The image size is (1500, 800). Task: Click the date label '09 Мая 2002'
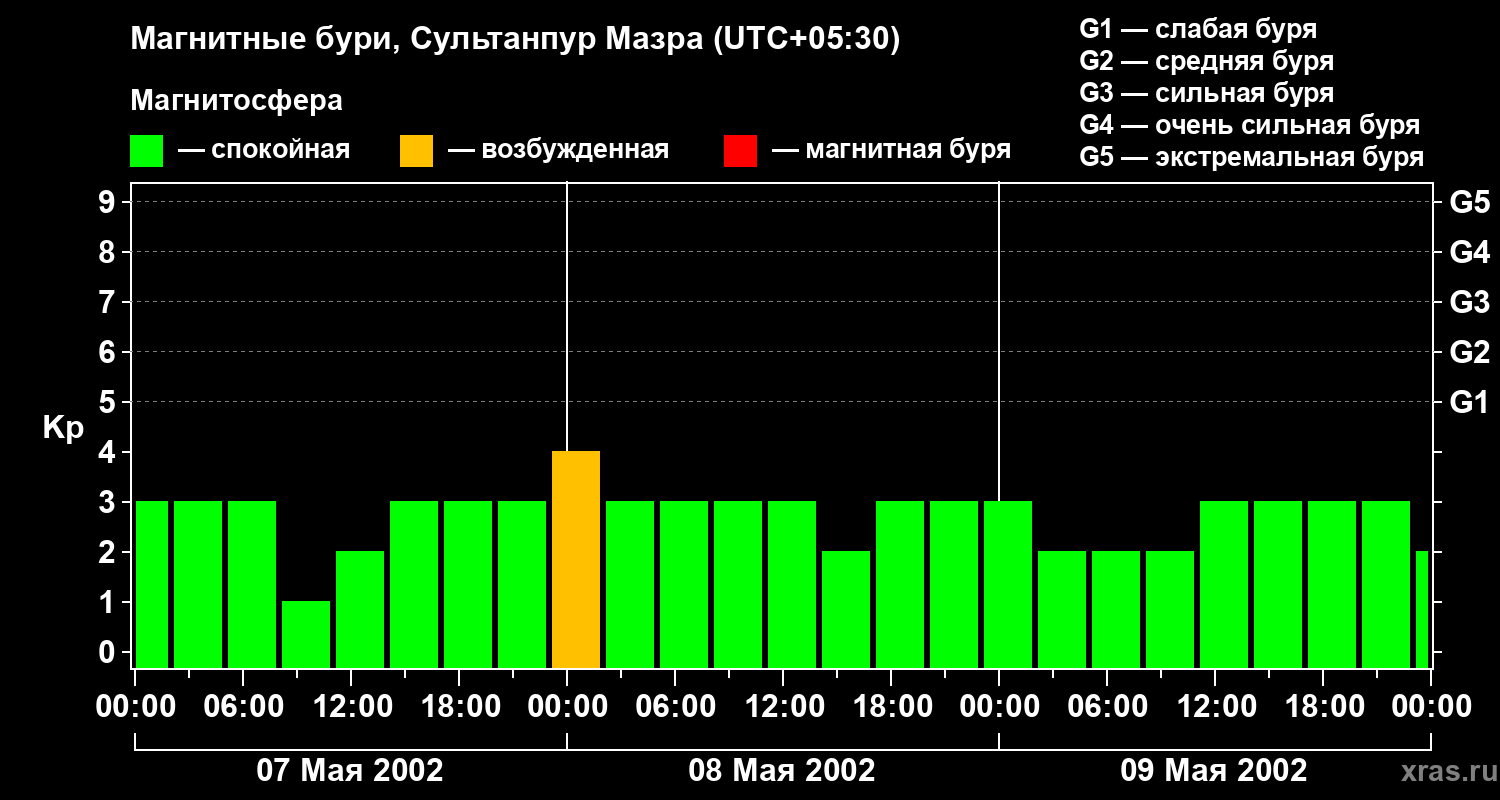pyautogui.click(x=1214, y=770)
